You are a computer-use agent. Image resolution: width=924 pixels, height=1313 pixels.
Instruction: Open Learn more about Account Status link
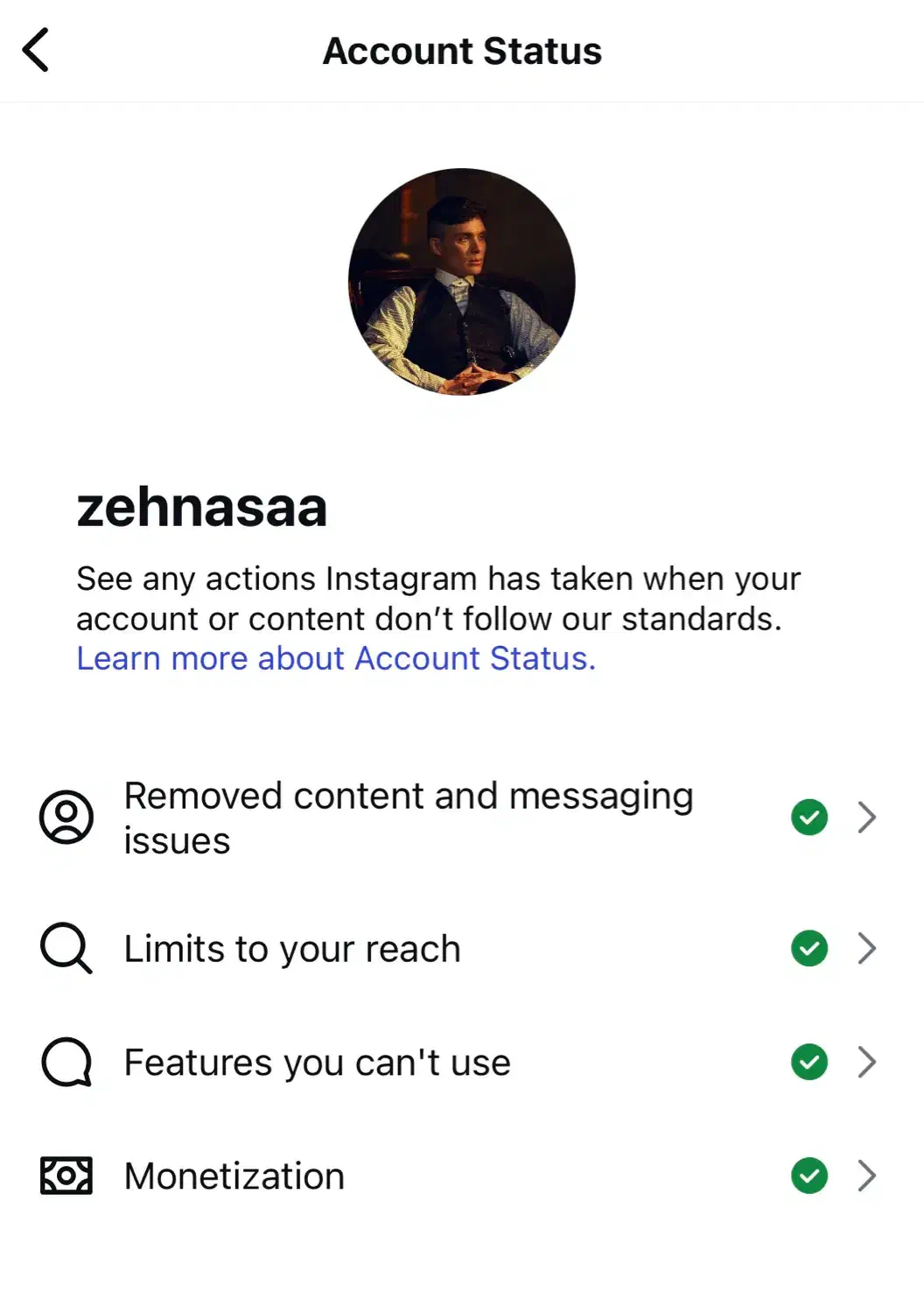click(x=336, y=658)
